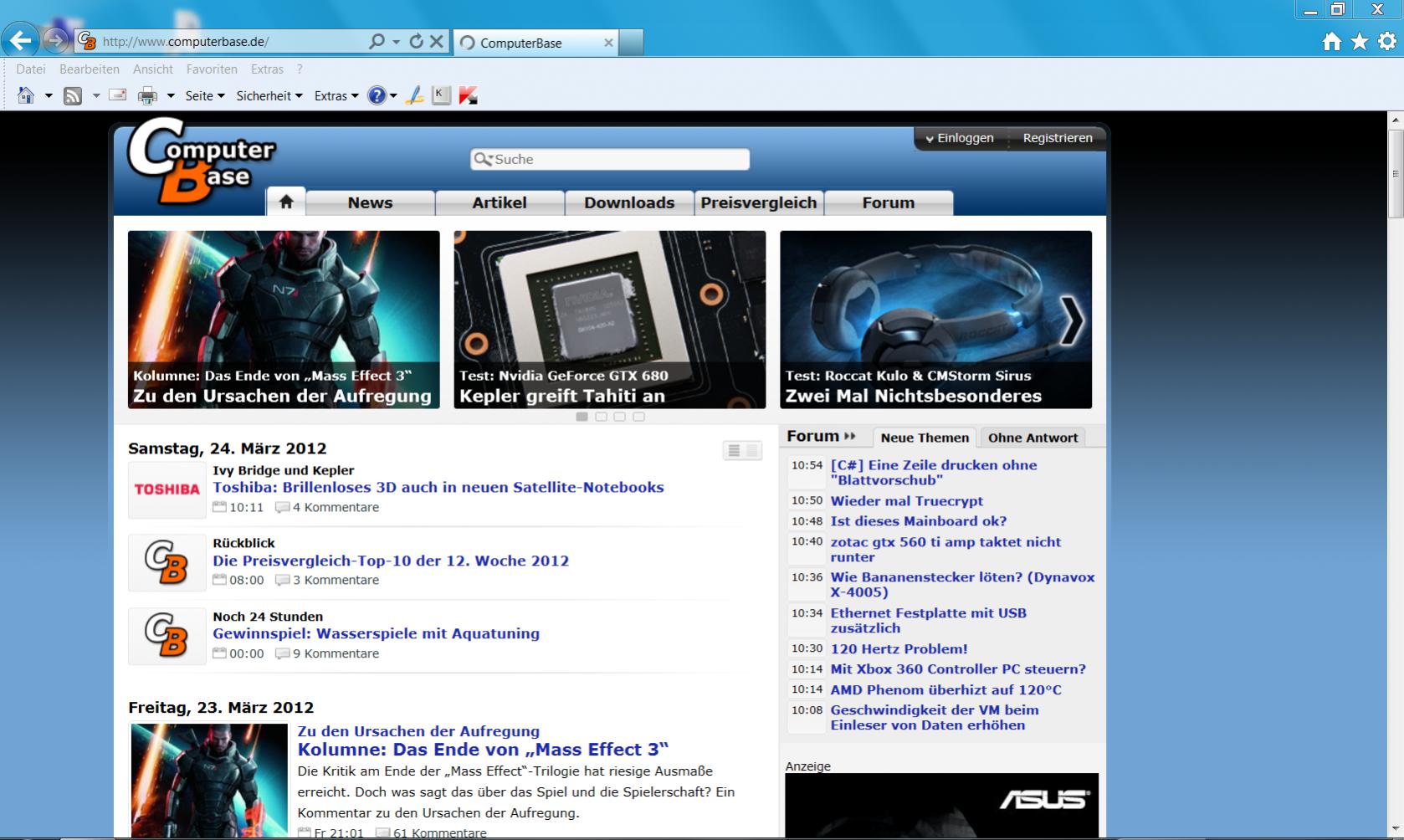
Task: Click the Read Mail envelope icon
Action: pyautogui.click(x=118, y=95)
